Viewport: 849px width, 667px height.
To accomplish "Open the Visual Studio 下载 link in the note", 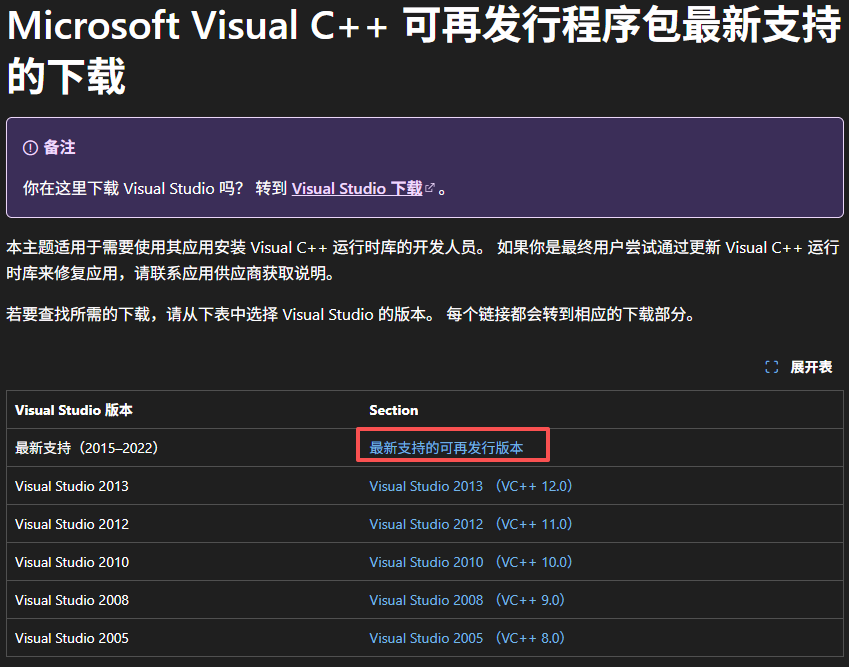I will [x=357, y=188].
